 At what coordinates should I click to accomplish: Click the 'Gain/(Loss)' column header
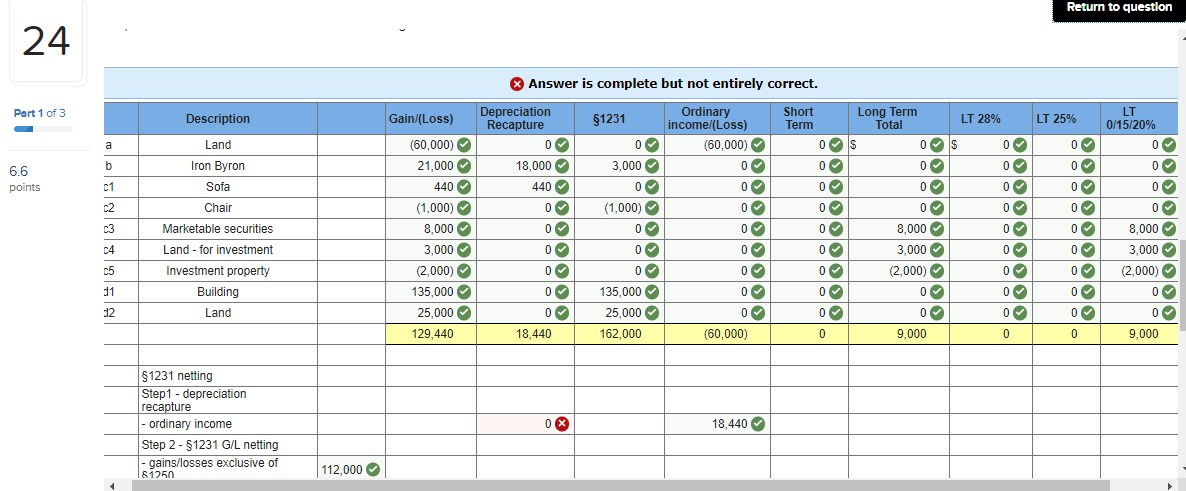click(430, 119)
